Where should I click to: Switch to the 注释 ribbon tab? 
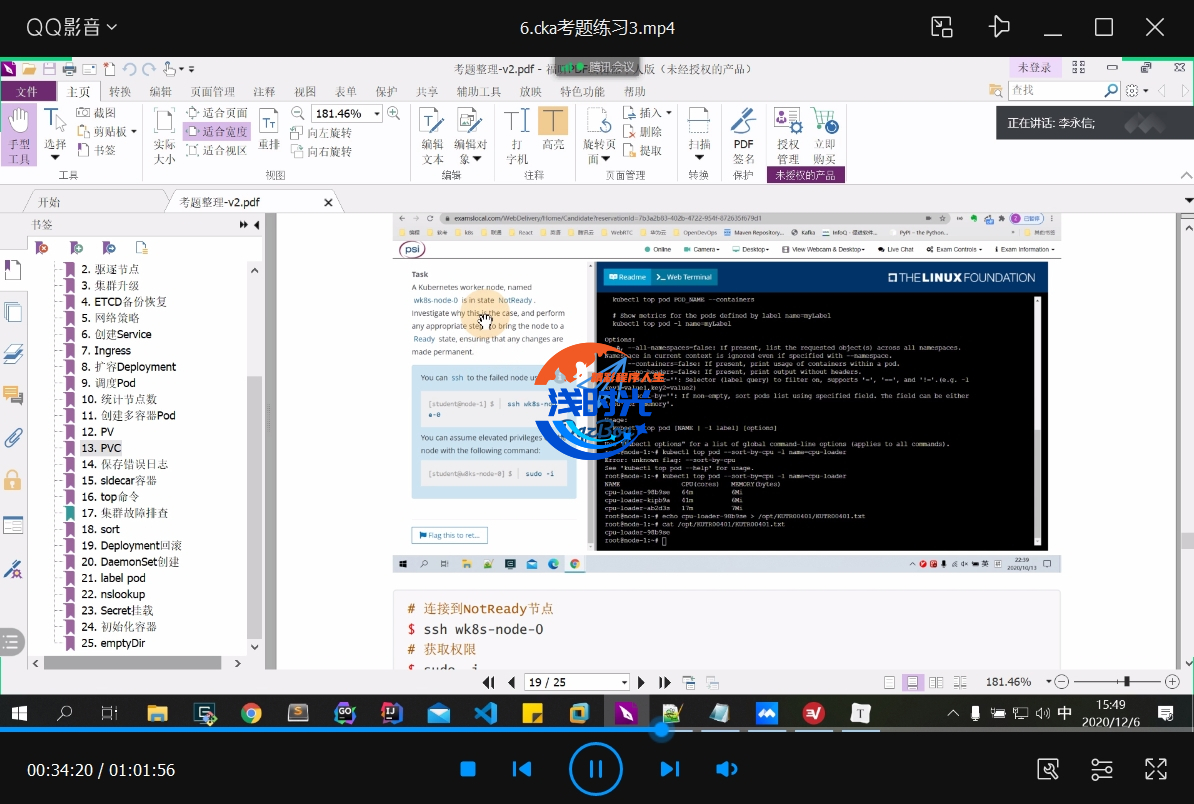click(264, 91)
